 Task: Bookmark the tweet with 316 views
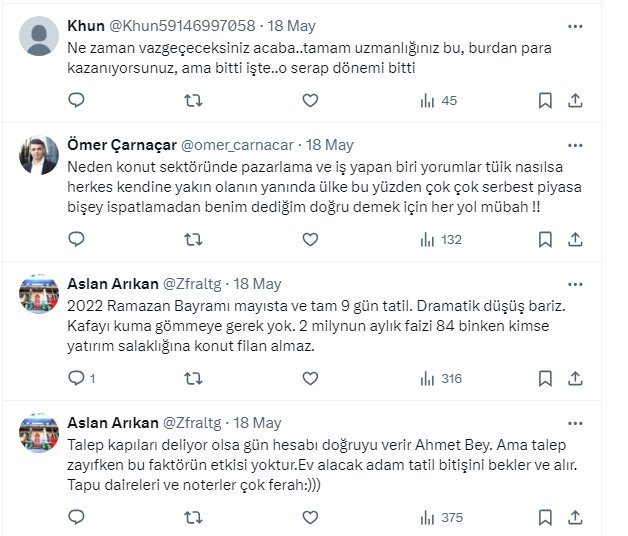pos(545,378)
